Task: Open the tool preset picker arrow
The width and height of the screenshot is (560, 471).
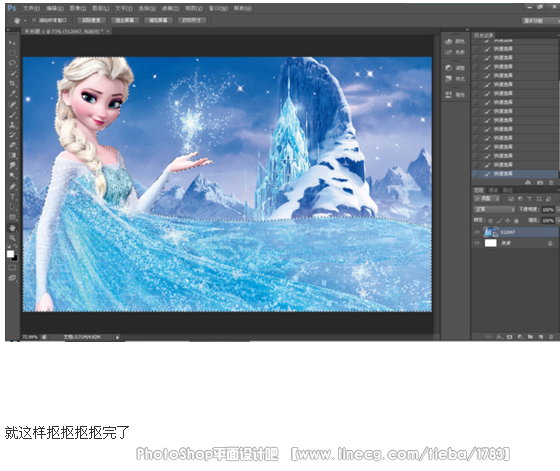Action: (x=25, y=21)
